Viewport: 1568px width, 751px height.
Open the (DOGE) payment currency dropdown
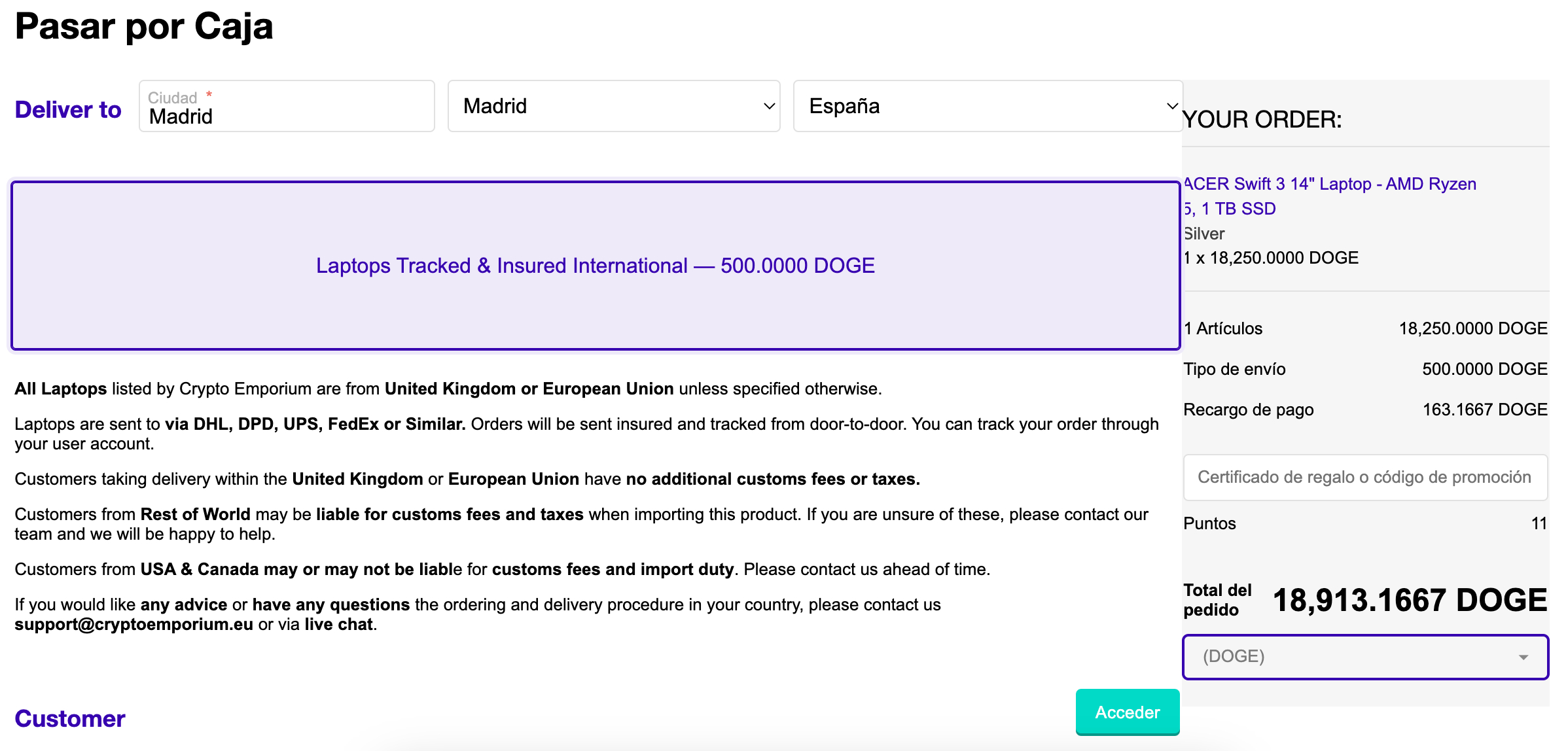[1365, 657]
